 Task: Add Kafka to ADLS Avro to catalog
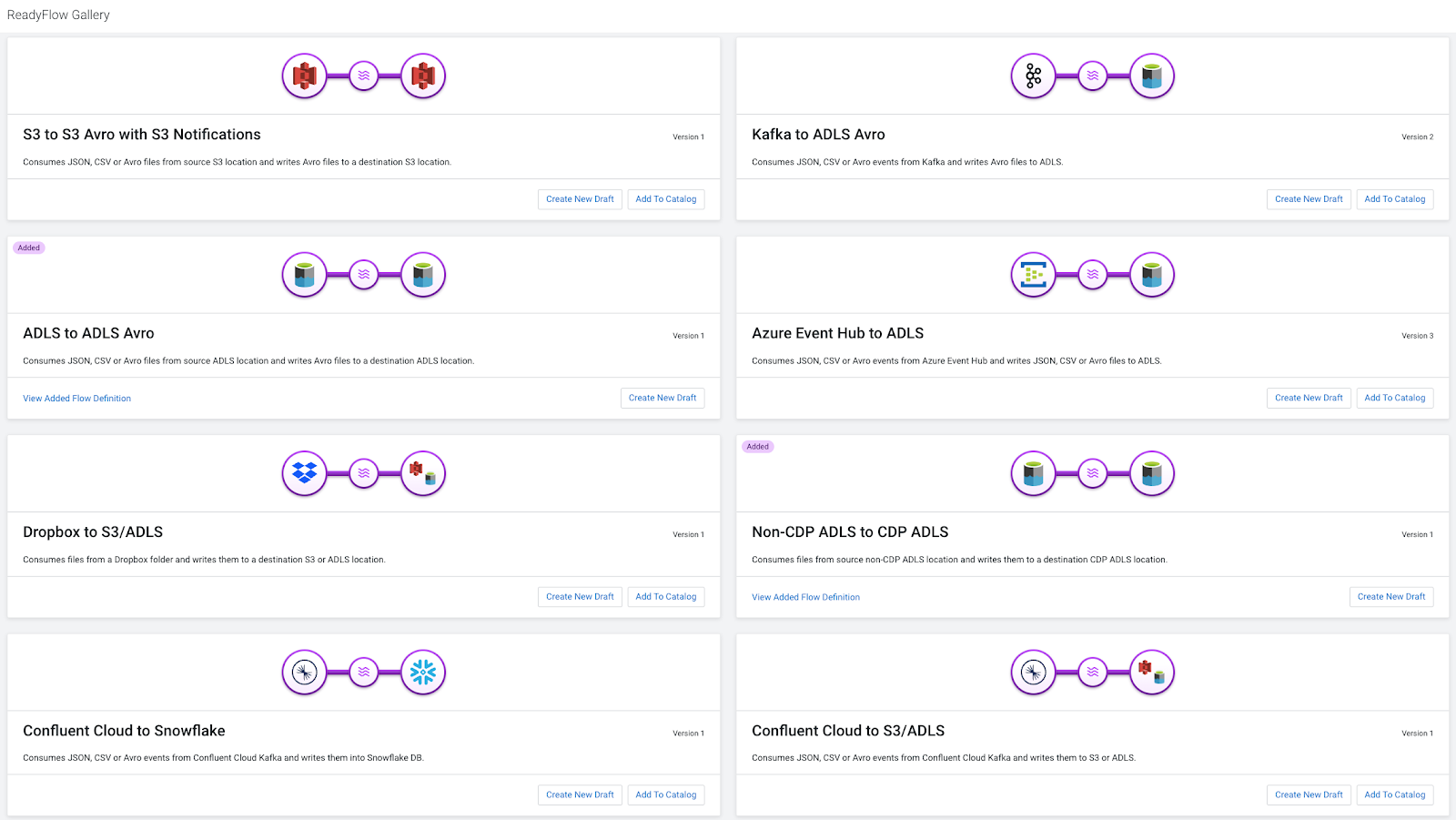(x=1395, y=199)
